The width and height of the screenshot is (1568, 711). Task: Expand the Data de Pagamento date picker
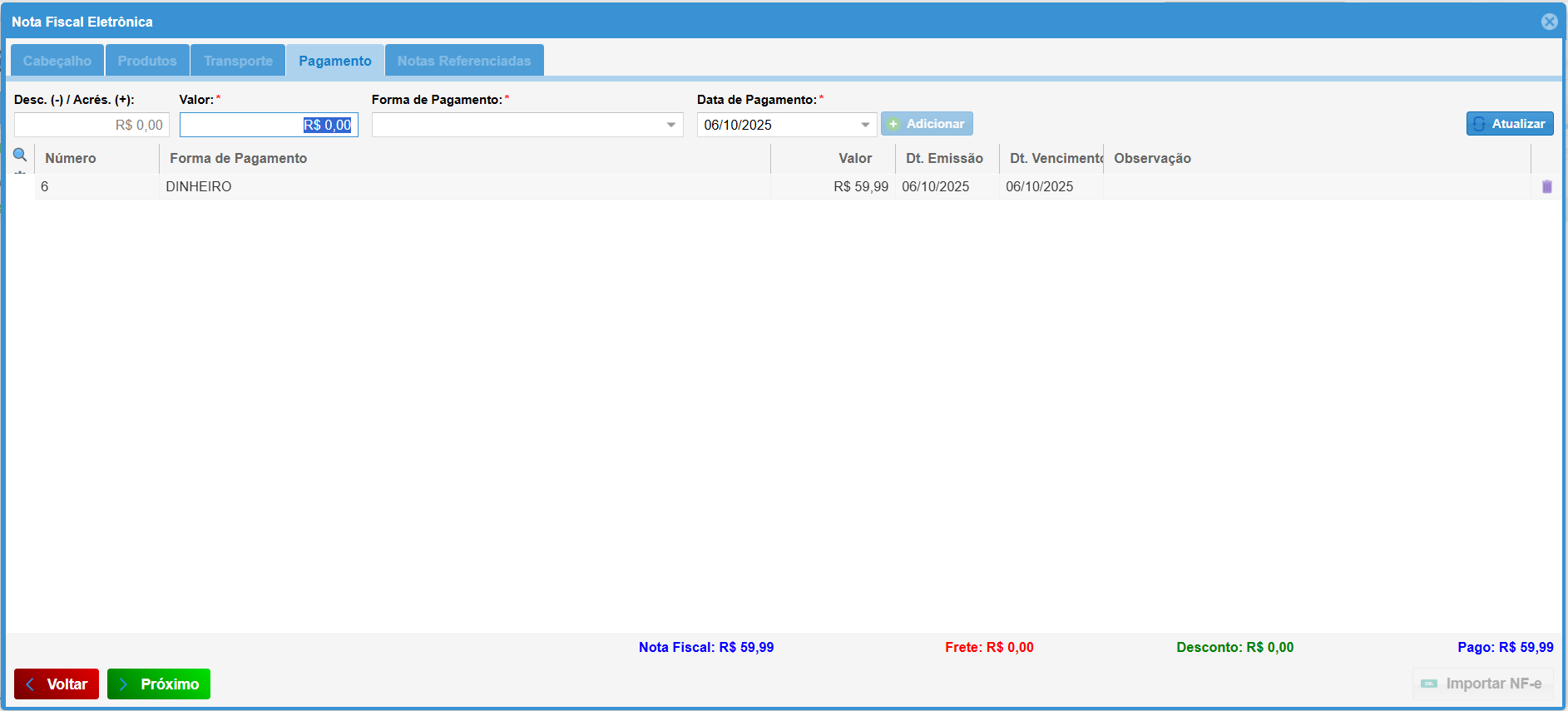(865, 125)
